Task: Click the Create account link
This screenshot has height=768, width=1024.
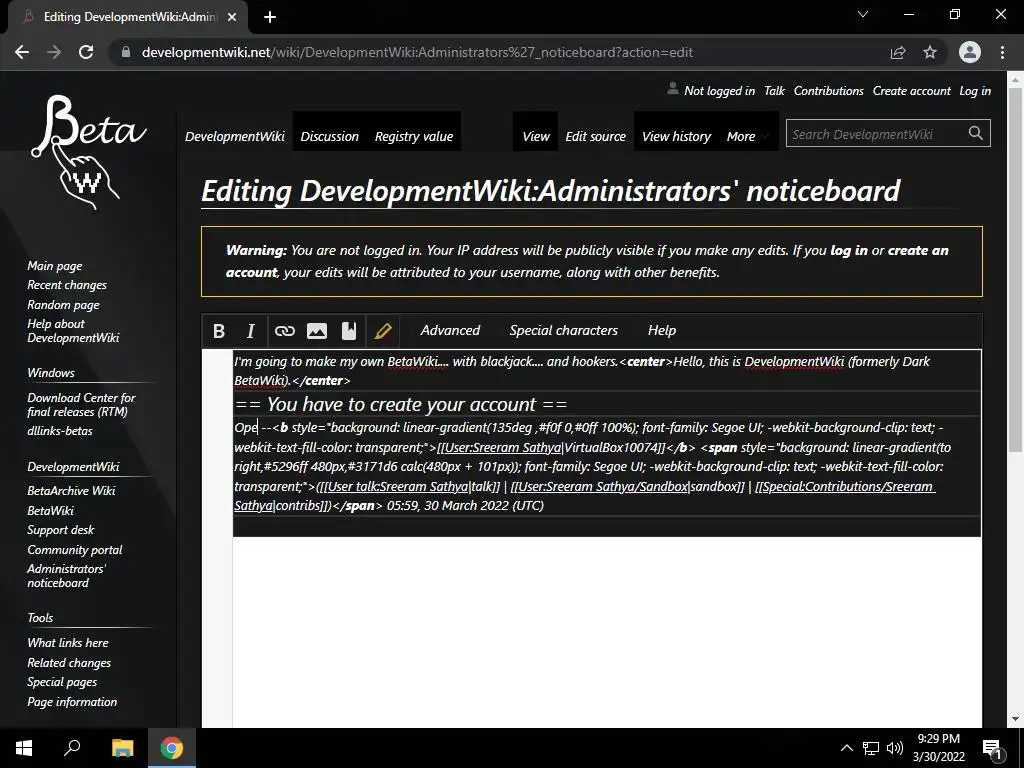Action: point(912,91)
